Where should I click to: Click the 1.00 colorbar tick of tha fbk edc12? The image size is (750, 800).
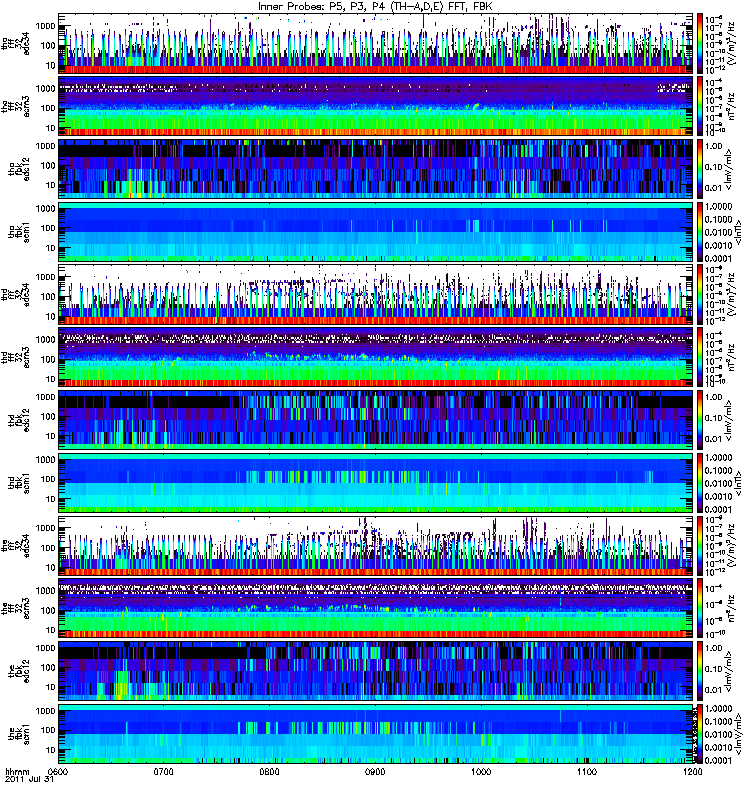point(713,146)
